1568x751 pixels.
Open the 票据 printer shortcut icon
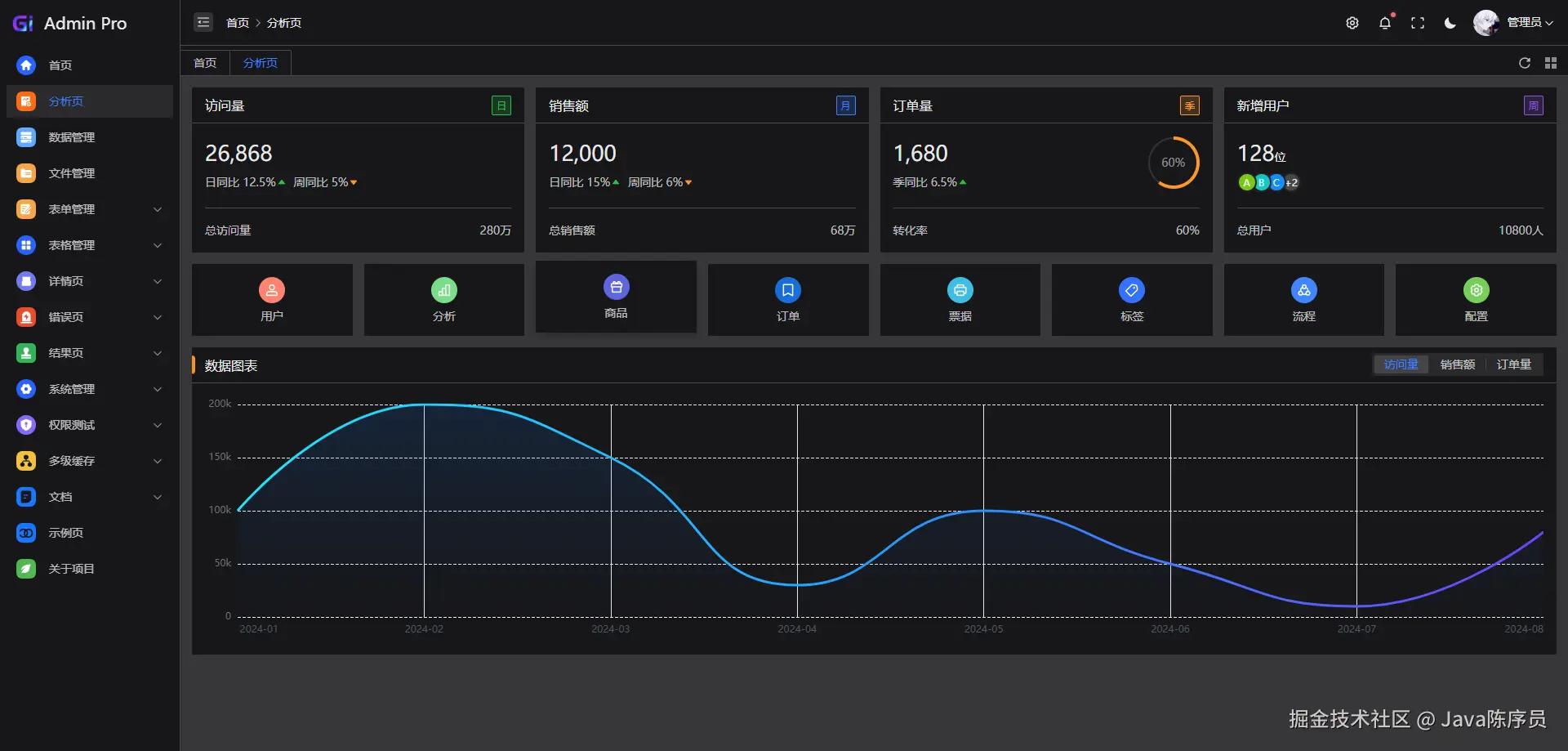click(960, 290)
